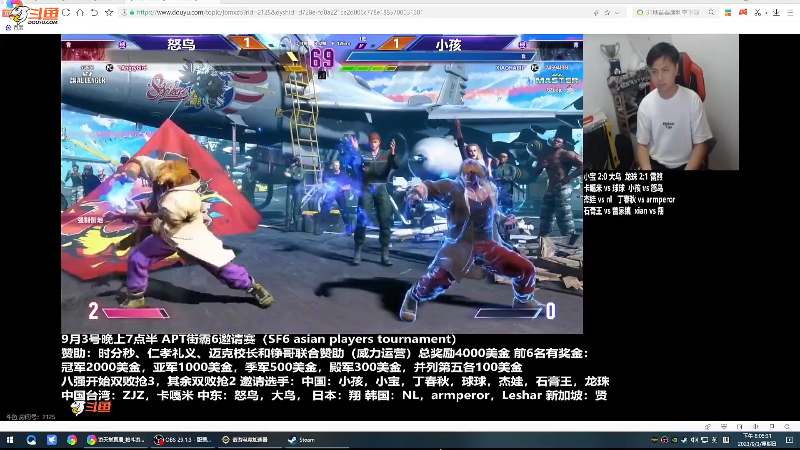Click the green secure lock icon

132,12
